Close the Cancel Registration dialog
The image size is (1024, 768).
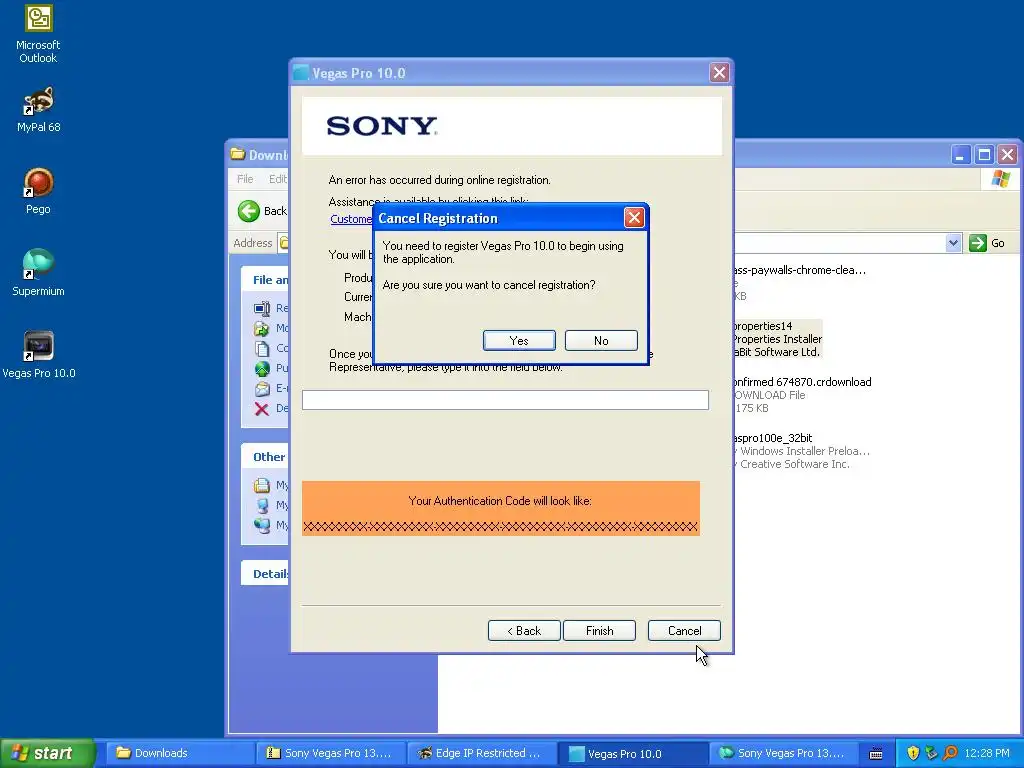click(x=634, y=217)
